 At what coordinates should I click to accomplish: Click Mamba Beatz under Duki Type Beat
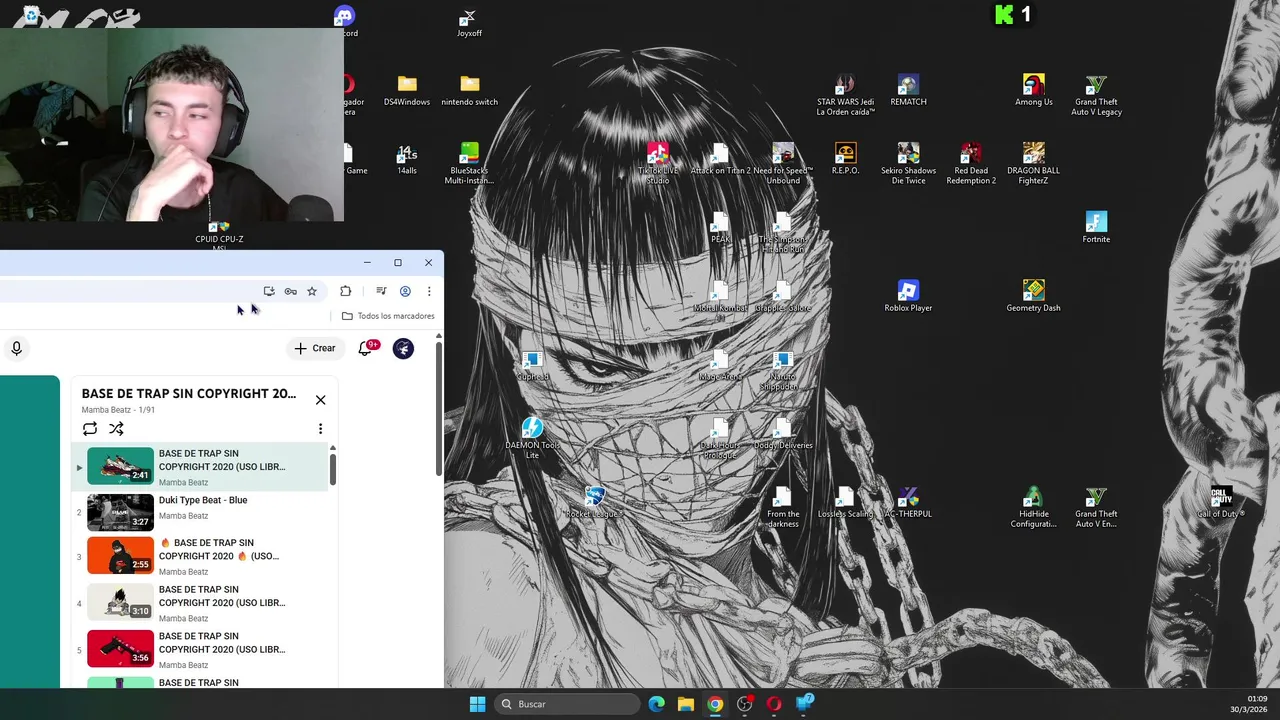183,516
